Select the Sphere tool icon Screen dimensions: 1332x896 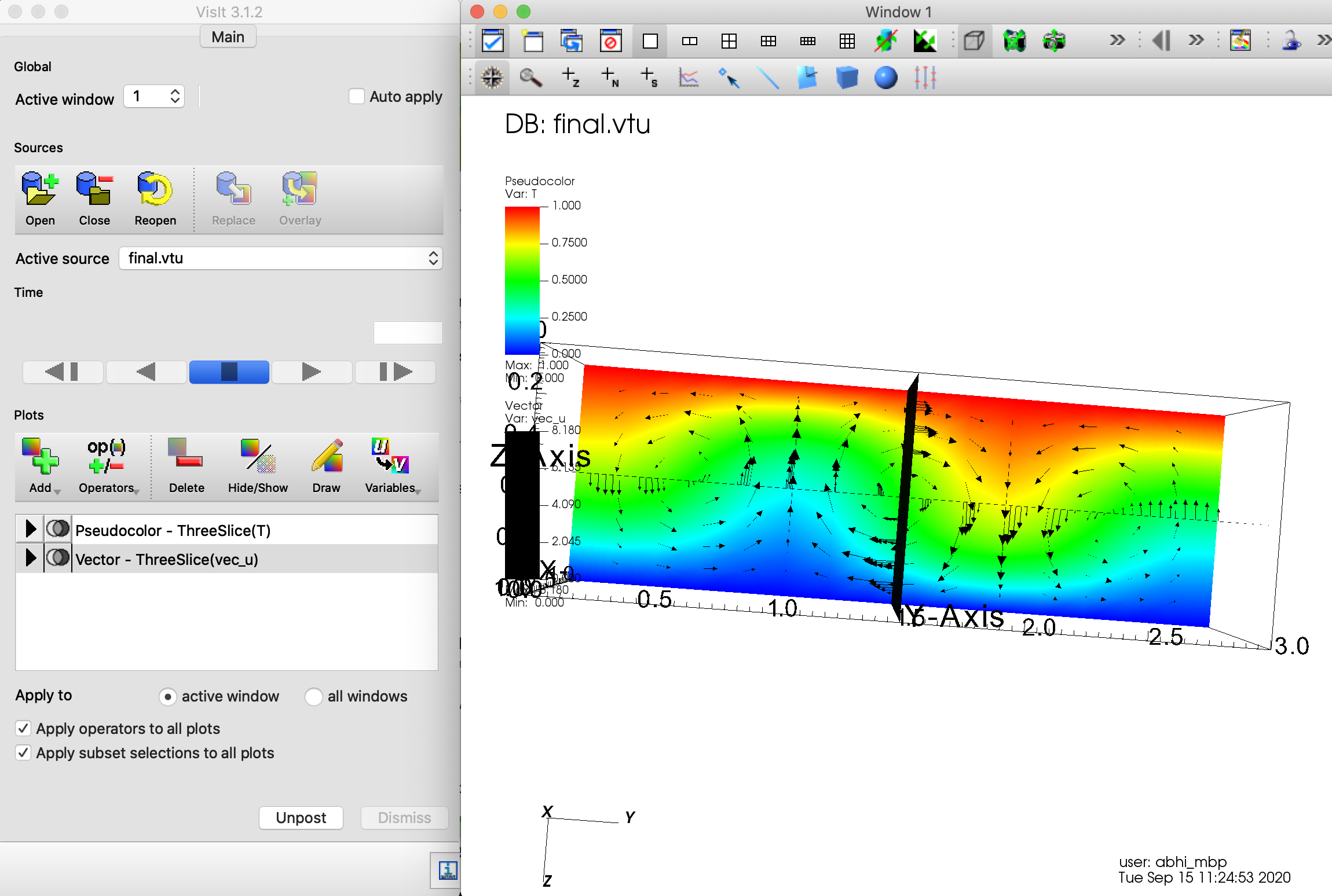point(885,78)
